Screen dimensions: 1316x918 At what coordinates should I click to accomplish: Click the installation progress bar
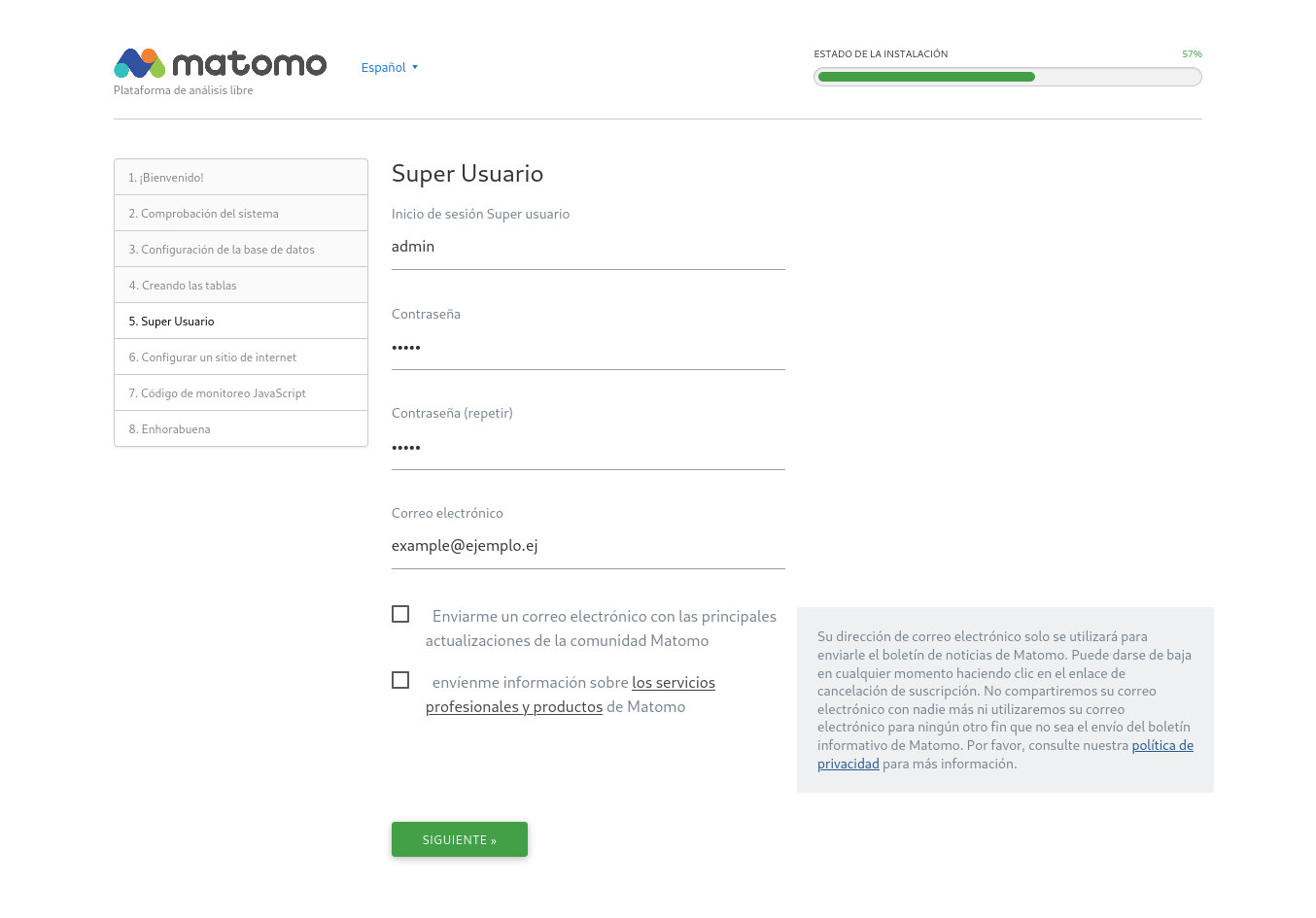[1008, 77]
